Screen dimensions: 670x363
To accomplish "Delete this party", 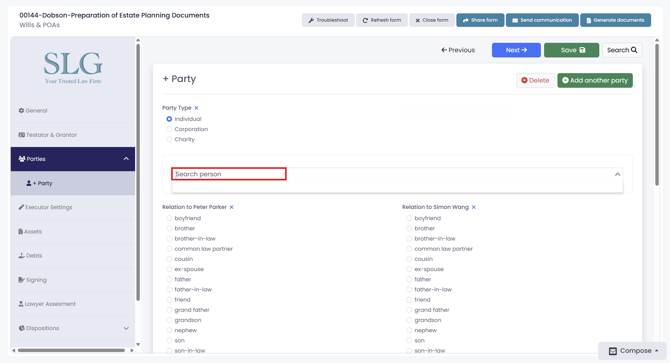I will pos(535,80).
